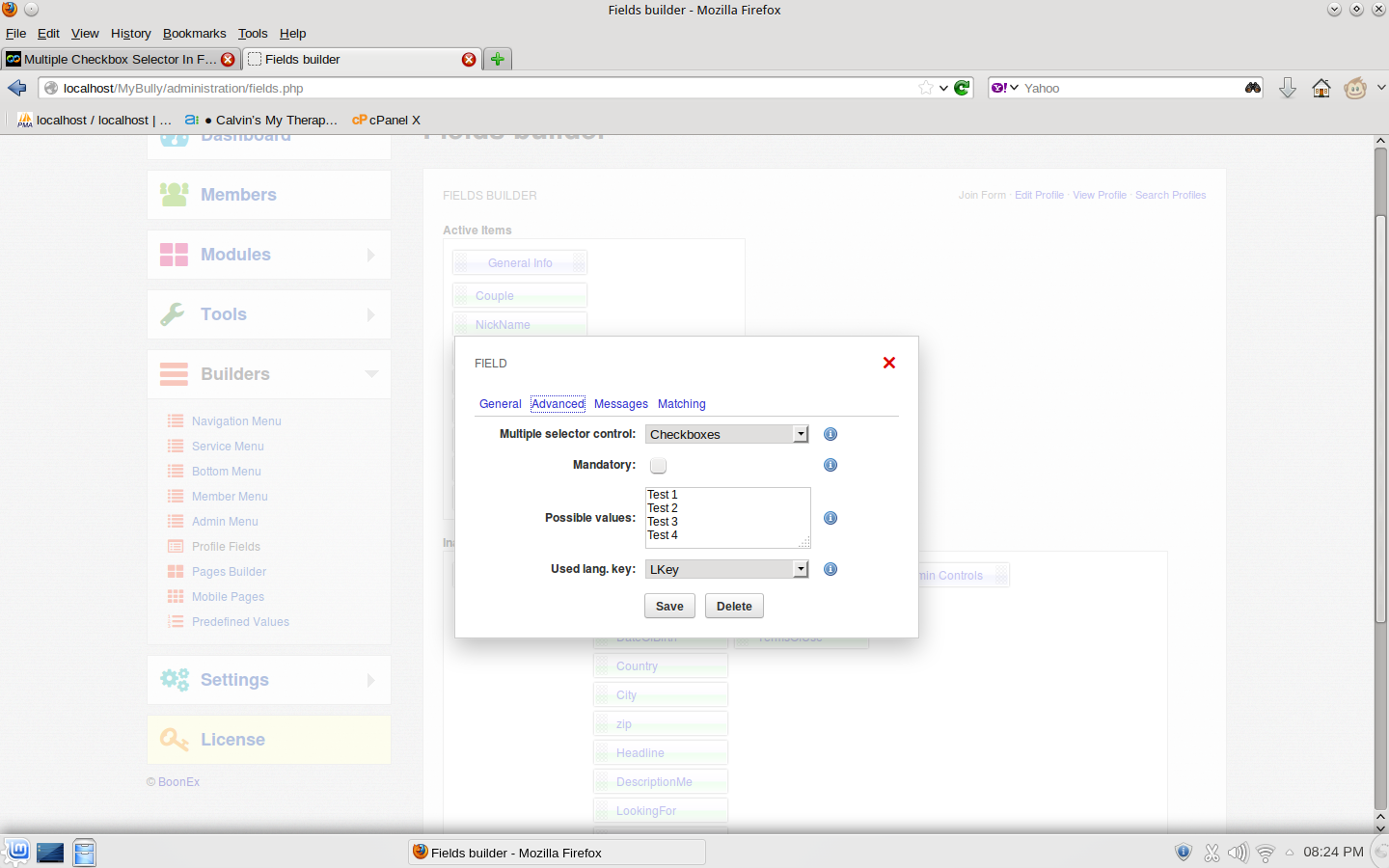Image resolution: width=1389 pixels, height=868 pixels.
Task: Click info icon beside Possible values
Action: click(x=830, y=518)
